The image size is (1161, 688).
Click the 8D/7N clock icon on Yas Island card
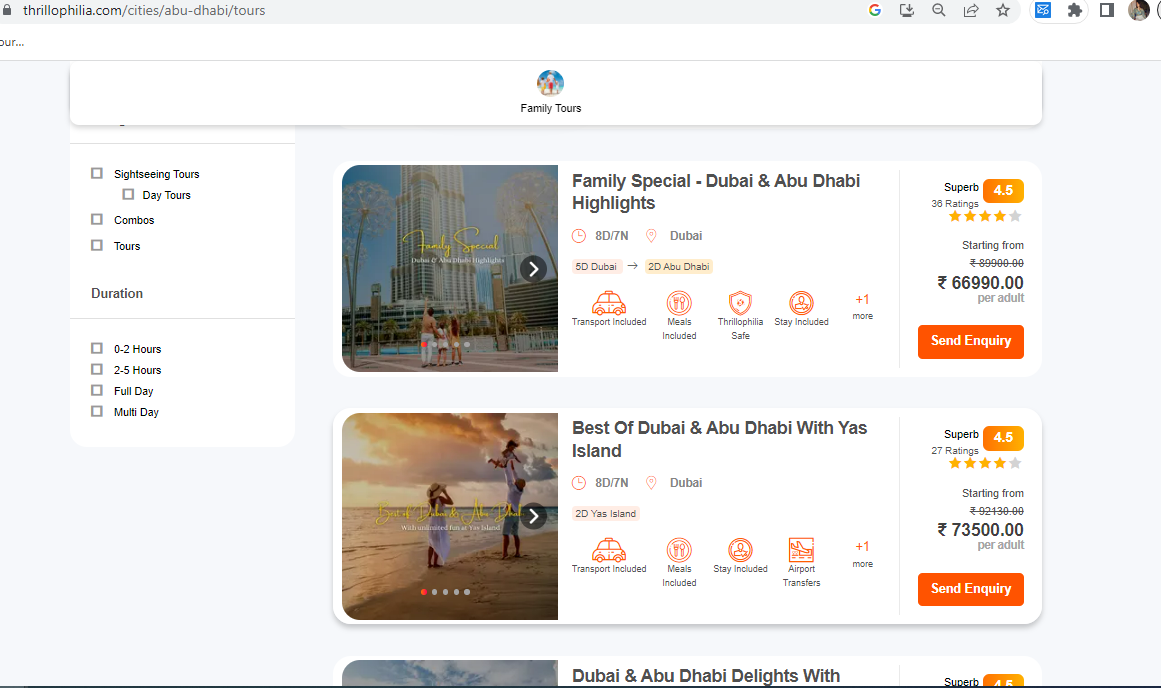coord(579,483)
